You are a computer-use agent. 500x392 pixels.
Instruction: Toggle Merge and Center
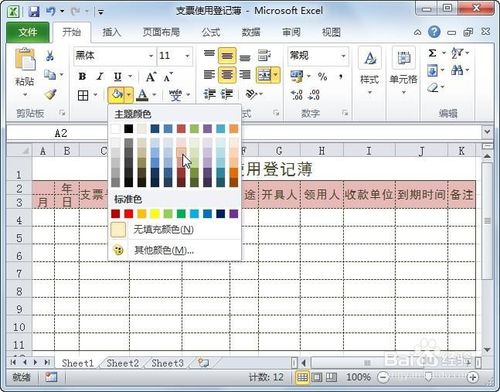coord(264,75)
